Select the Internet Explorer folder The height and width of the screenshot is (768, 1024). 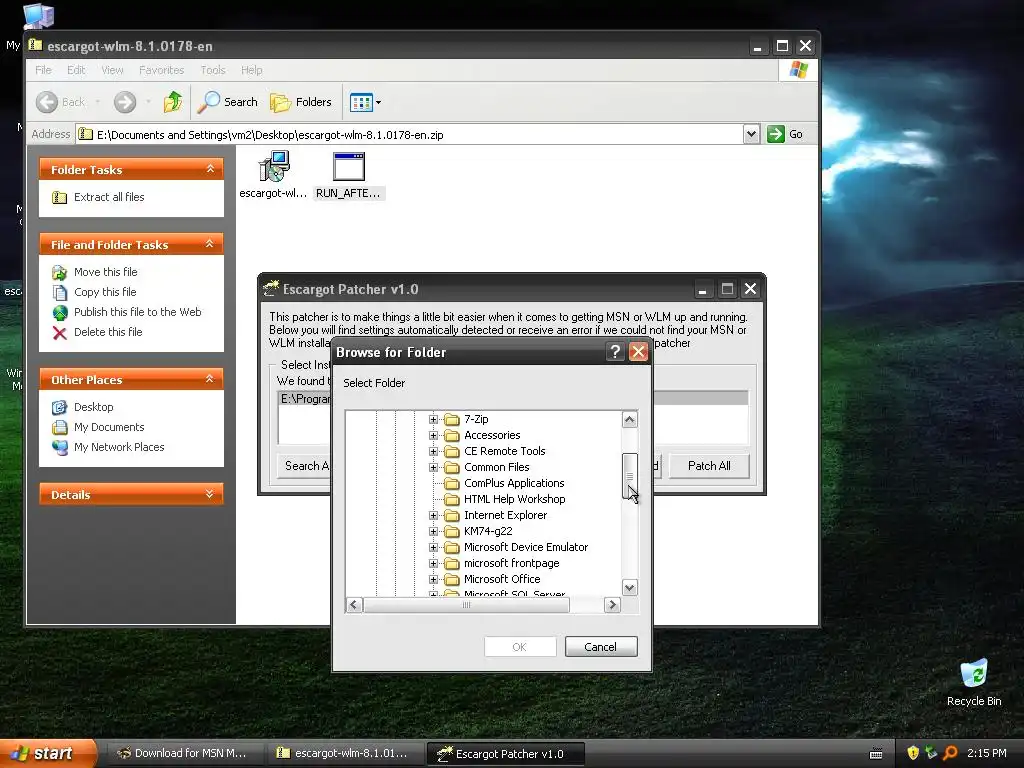tap(505, 515)
